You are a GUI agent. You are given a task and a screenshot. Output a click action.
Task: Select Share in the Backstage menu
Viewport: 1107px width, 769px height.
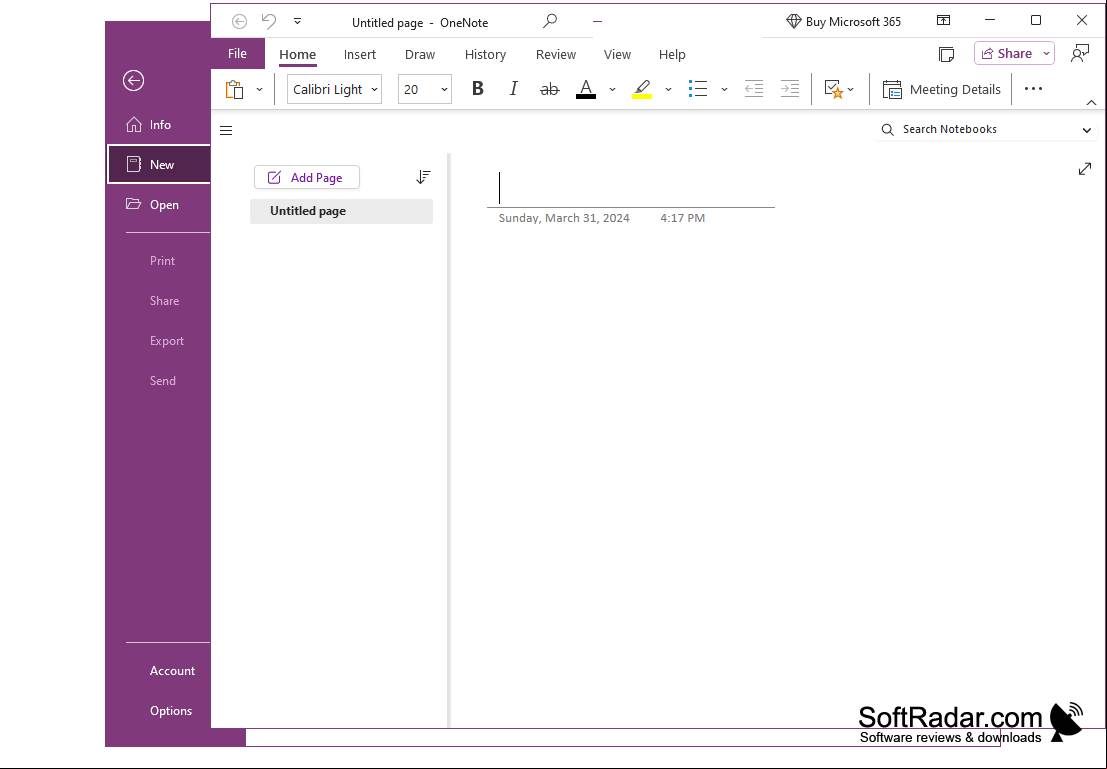(x=164, y=301)
